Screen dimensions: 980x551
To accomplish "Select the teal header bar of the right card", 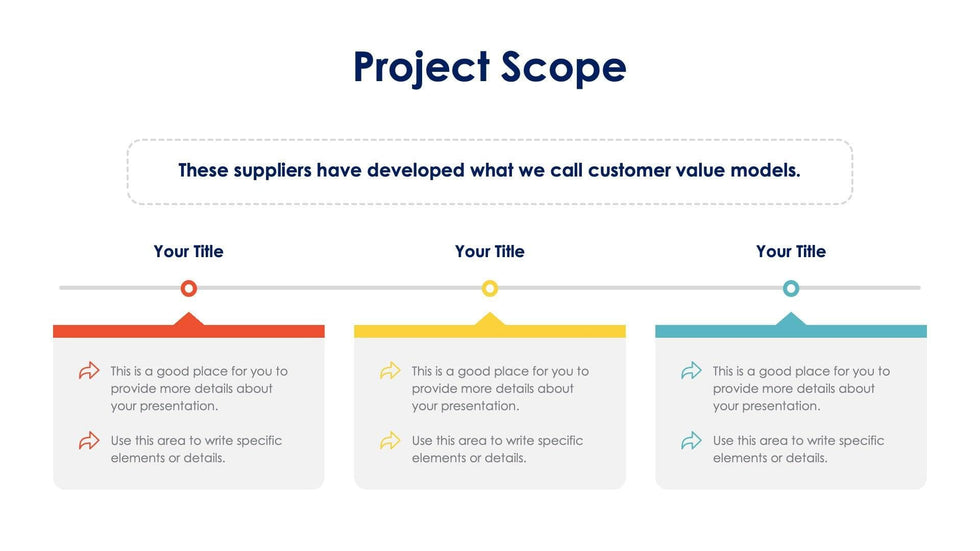I will coord(791,331).
